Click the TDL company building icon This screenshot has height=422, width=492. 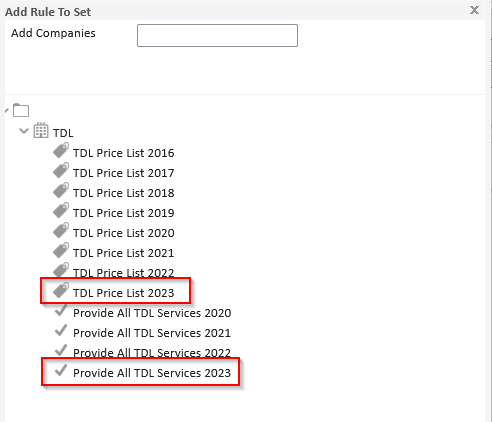pyautogui.click(x=41, y=130)
